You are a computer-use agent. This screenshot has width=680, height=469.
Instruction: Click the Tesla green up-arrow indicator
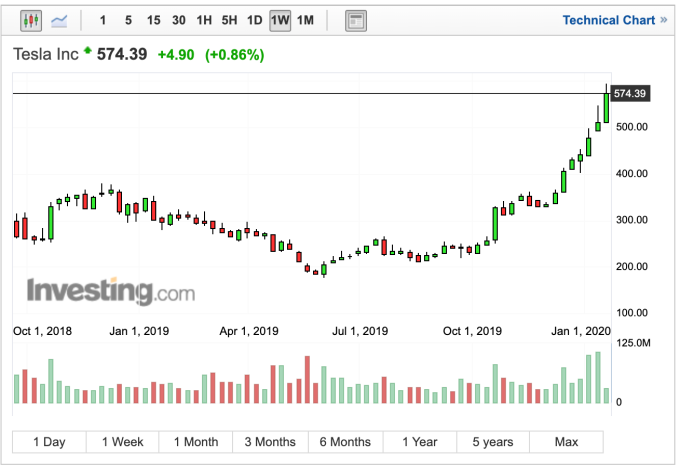pos(88,50)
